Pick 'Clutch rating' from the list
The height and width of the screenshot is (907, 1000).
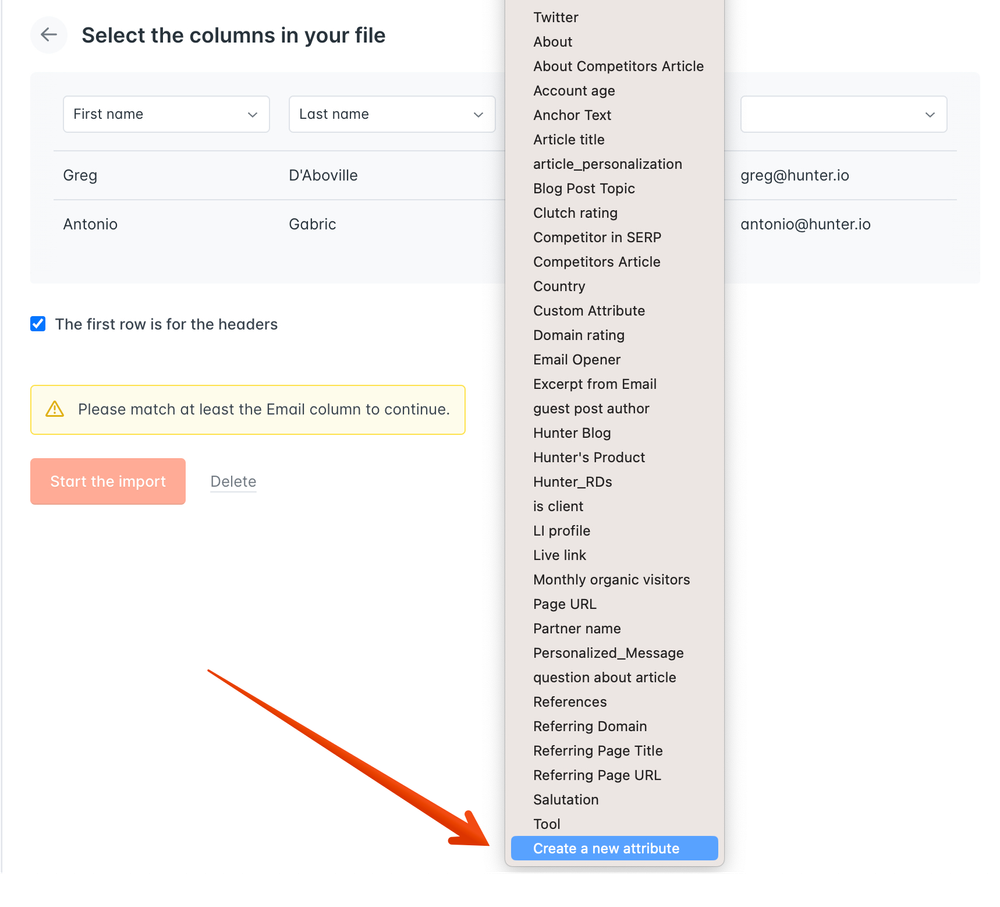(575, 212)
